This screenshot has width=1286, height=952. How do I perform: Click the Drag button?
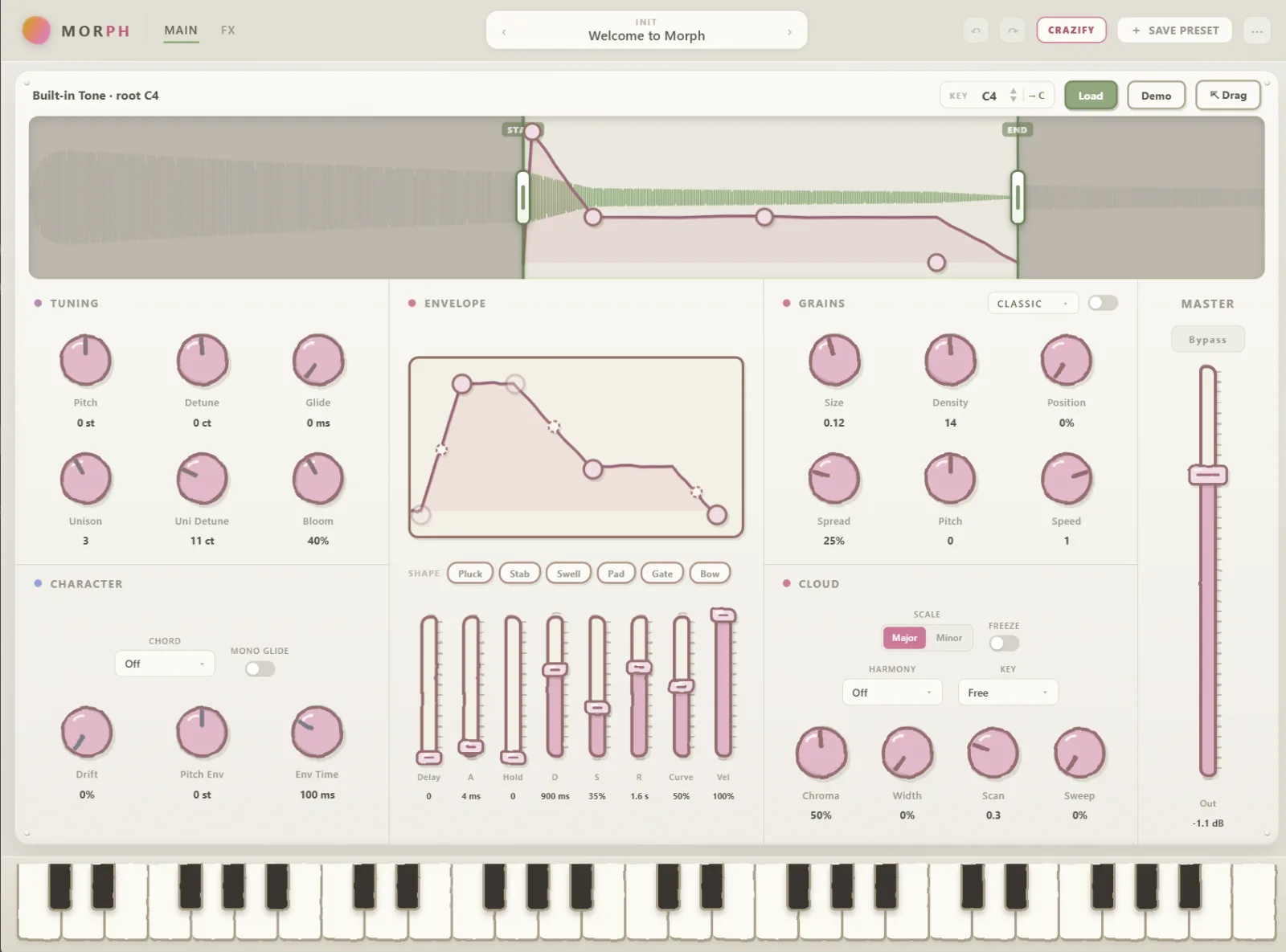click(1228, 95)
